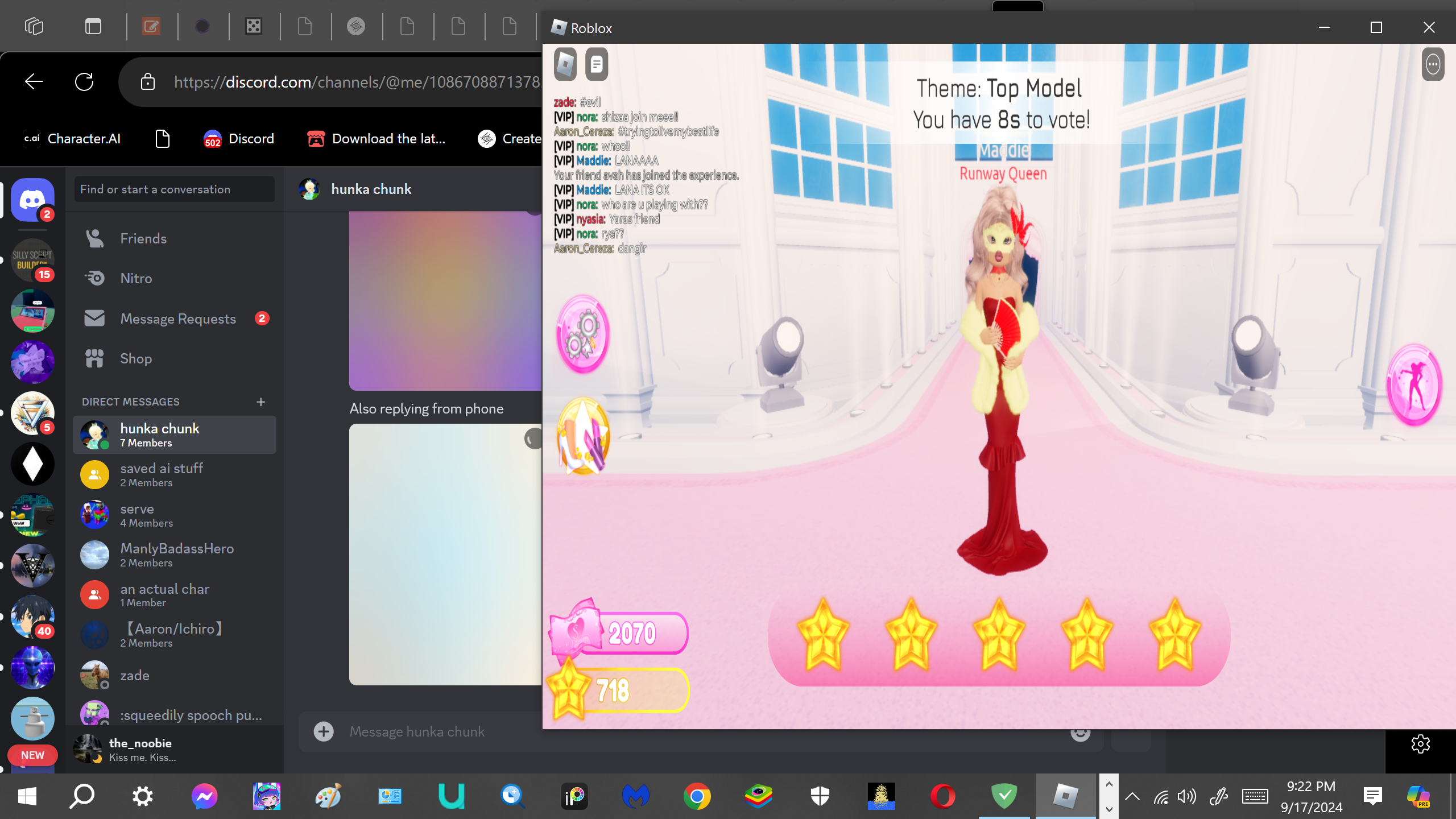Toggle the Roblox chat window icon
The image size is (1456, 819).
point(596,64)
